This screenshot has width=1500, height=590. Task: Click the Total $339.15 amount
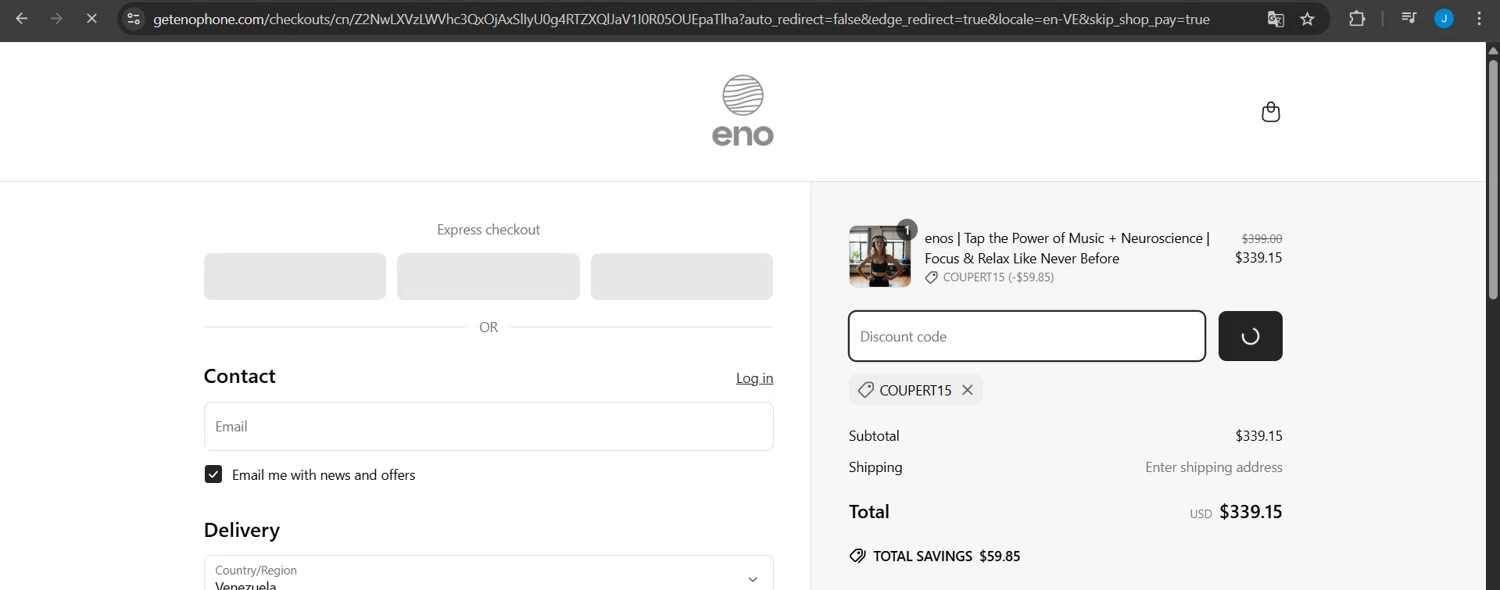coord(1251,512)
